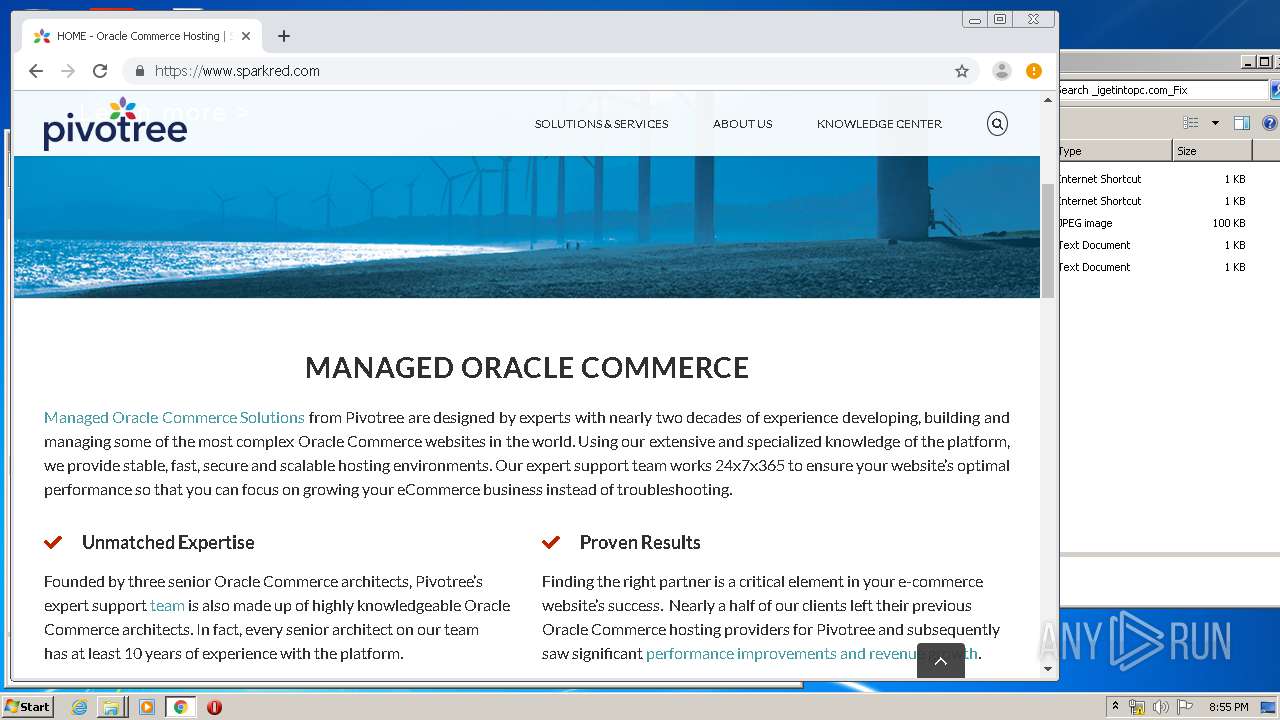Select the first Internet Shortcut row
Viewport: 1280px width, 720px height.
tap(1153, 179)
